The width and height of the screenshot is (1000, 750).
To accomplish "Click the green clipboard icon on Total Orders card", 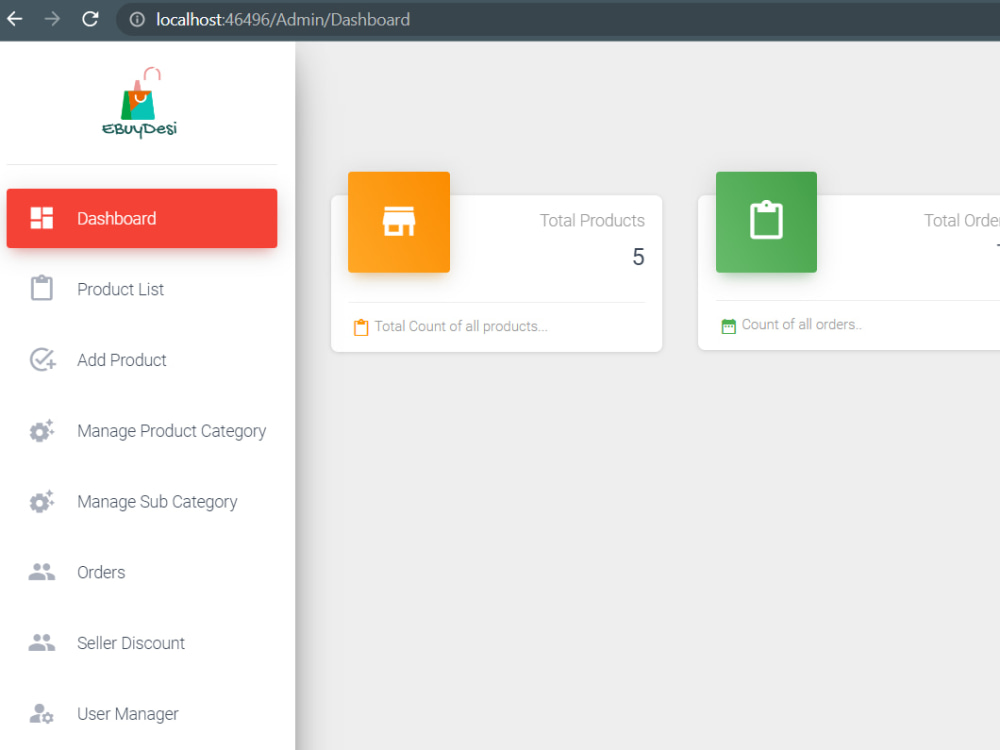I will coord(766,222).
